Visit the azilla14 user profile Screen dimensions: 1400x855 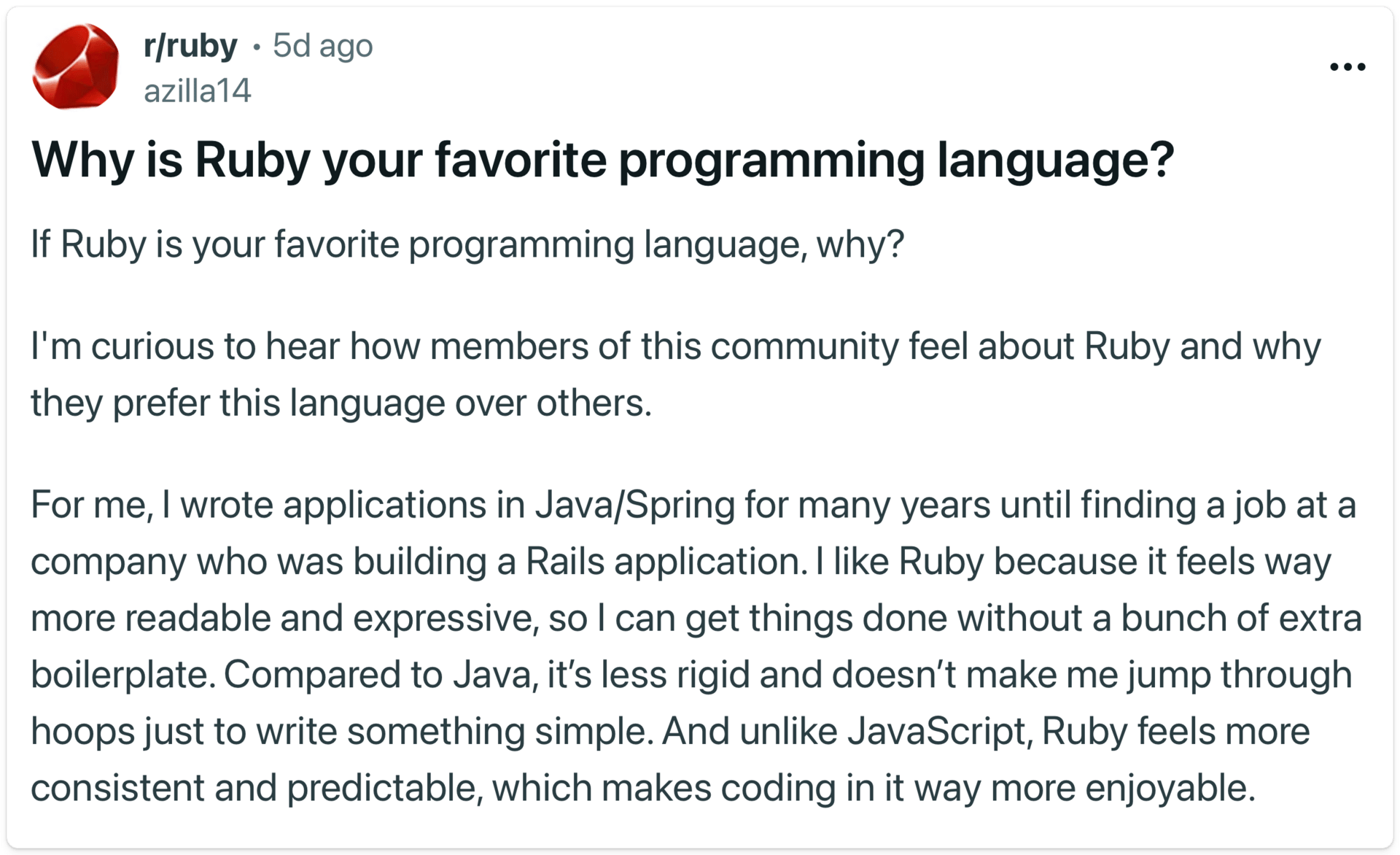click(x=197, y=91)
